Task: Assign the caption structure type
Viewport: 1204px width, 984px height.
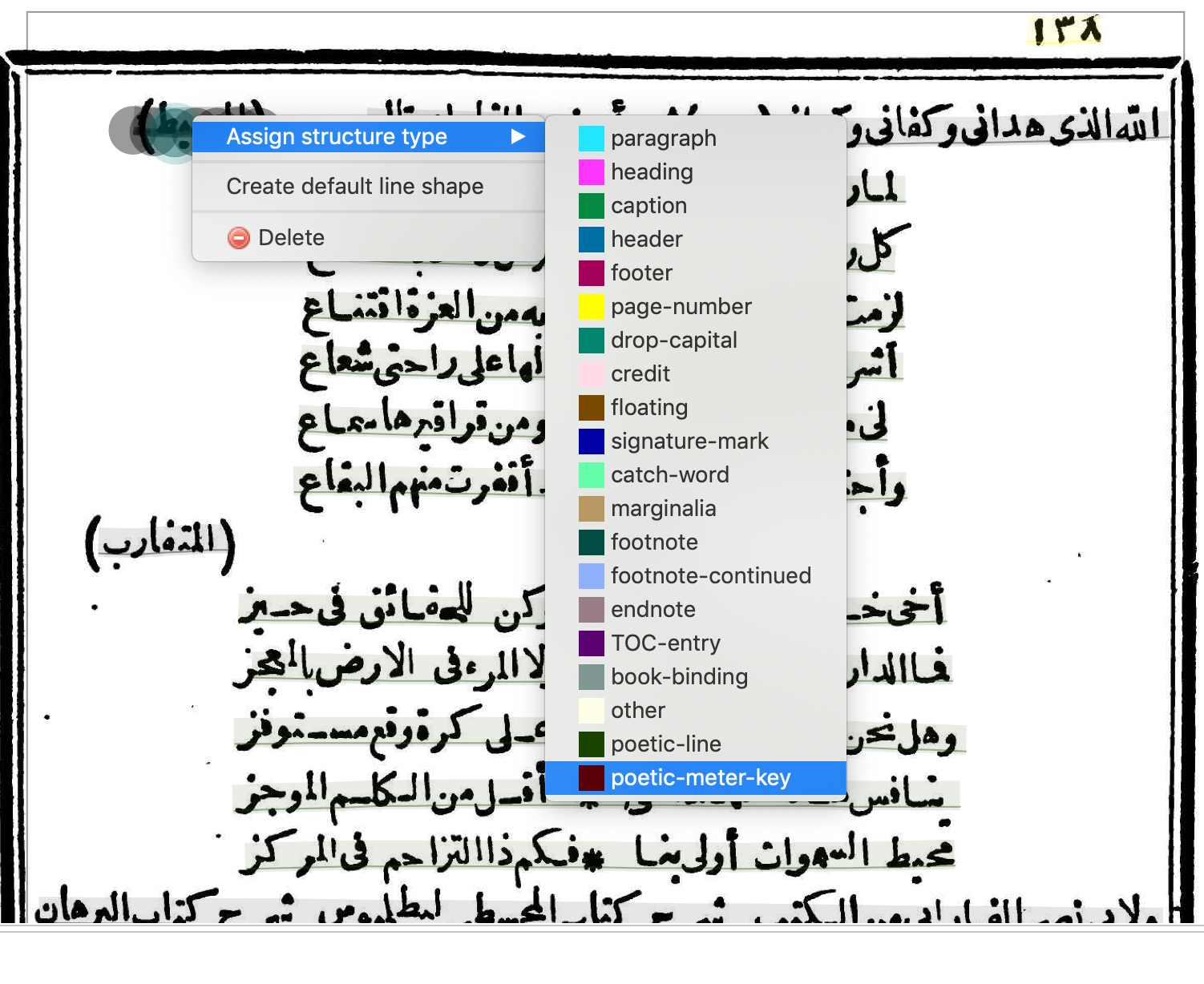Action: [696, 206]
